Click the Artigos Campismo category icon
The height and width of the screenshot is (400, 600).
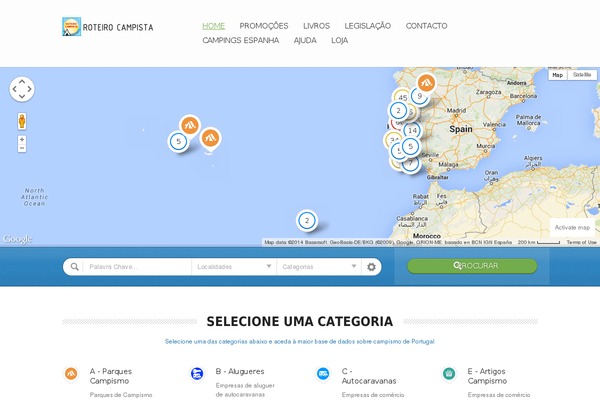click(x=448, y=373)
